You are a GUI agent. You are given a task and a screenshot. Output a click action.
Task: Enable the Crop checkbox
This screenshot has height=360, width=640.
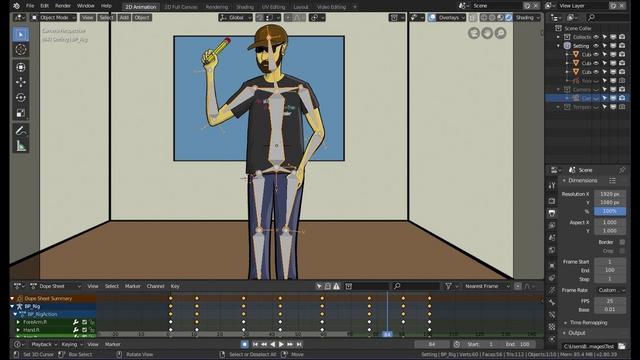click(x=622, y=251)
